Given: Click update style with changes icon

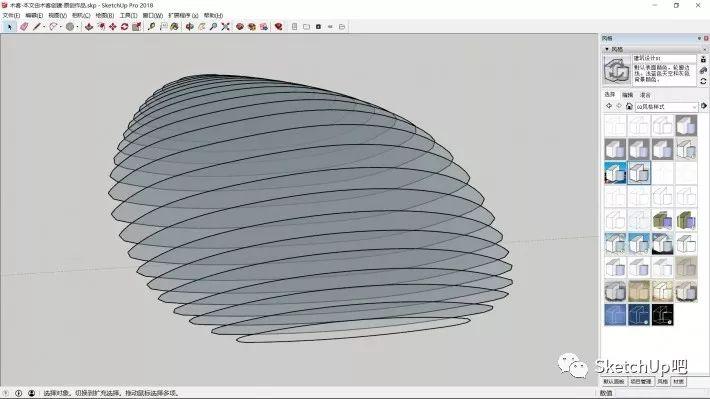Looking at the screenshot, I should 703,81.
